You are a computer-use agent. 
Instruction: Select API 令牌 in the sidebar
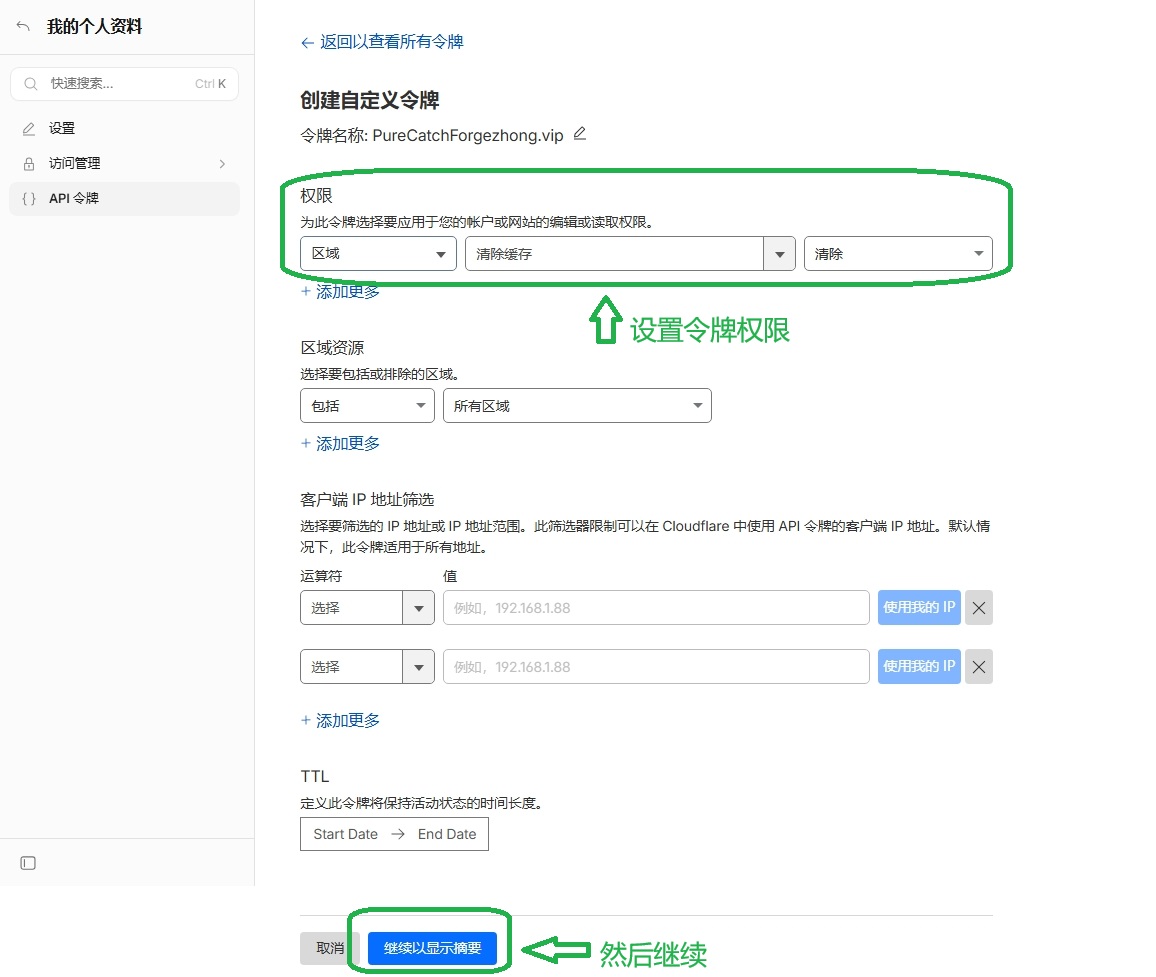tap(124, 198)
